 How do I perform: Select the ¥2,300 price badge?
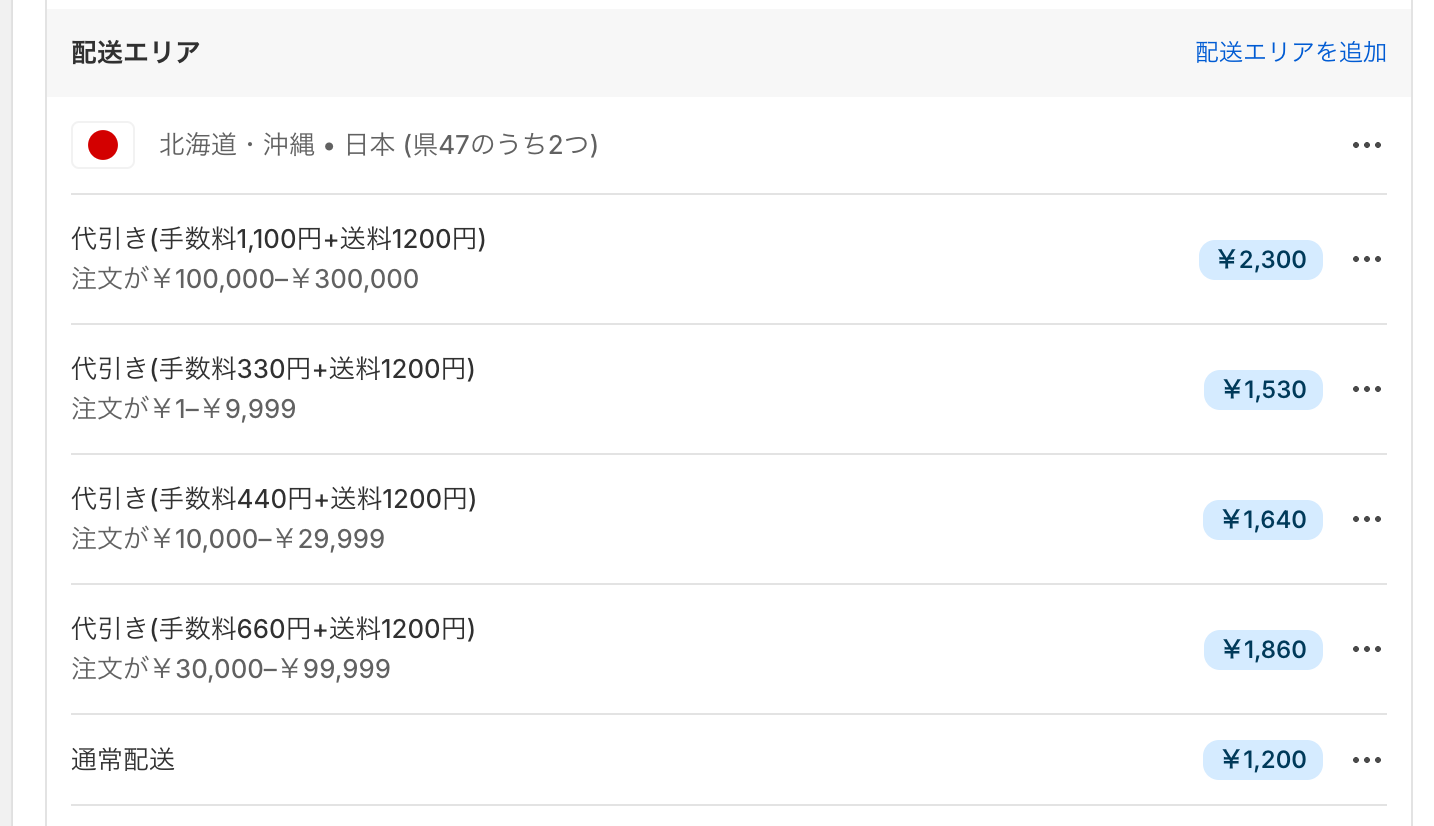1261,260
